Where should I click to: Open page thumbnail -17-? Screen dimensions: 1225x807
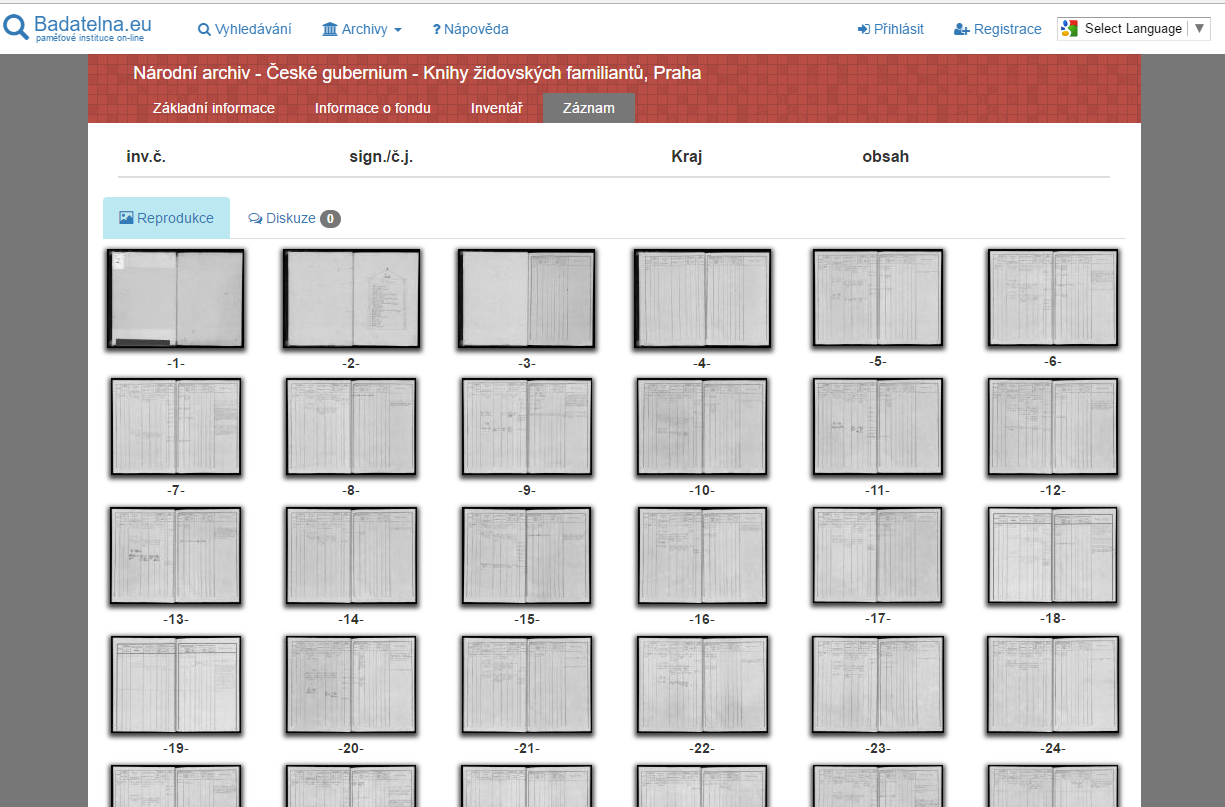pos(878,556)
